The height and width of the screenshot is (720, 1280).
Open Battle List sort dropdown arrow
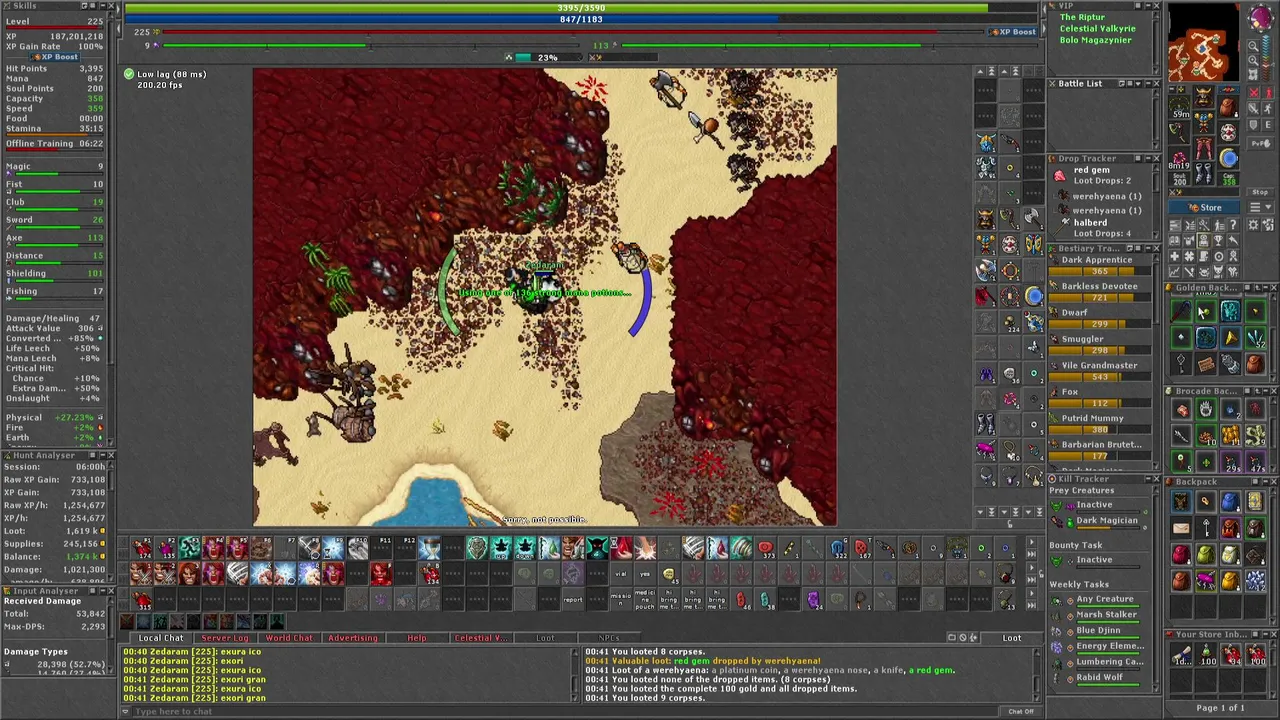1138,83
